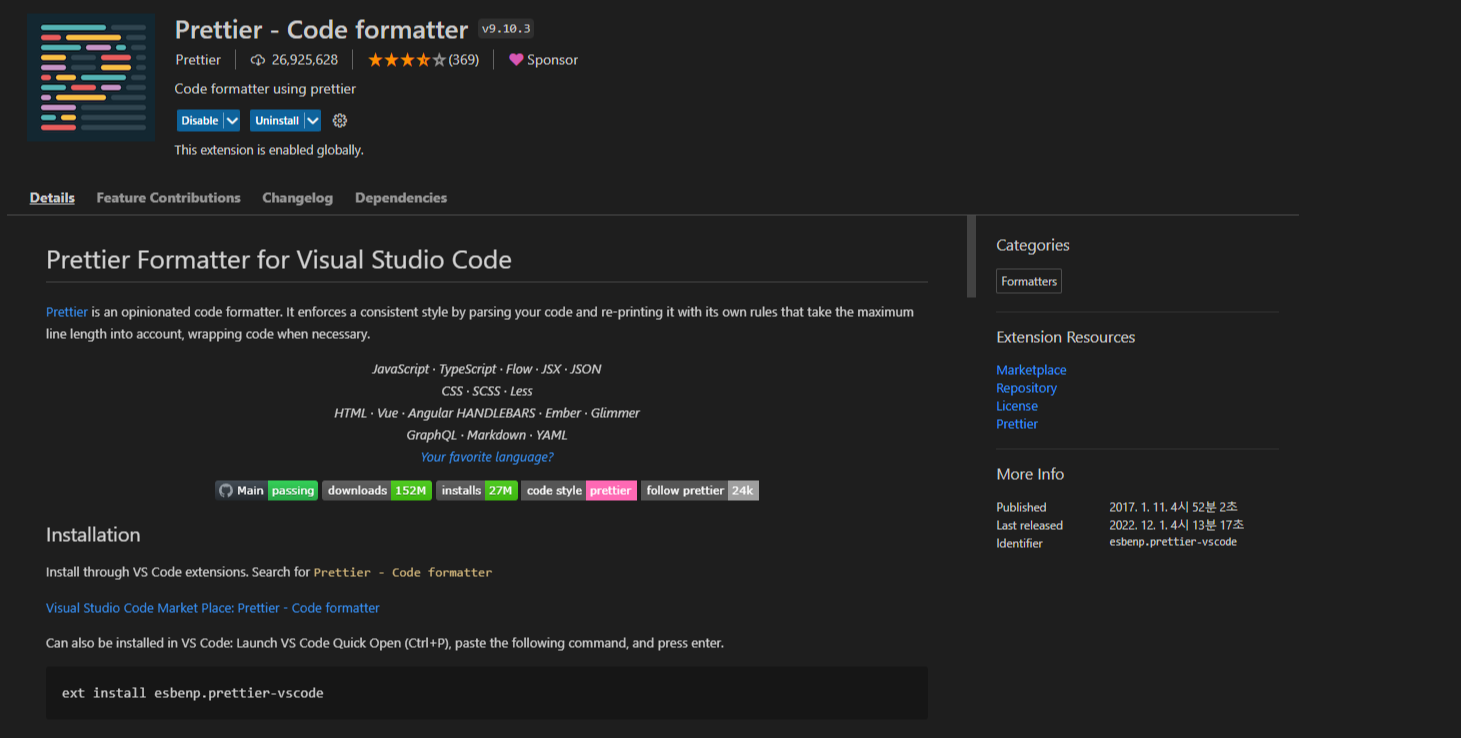Click Prettier Formatter for Visual Studio Code heading
The height and width of the screenshot is (738, 1461).
[279, 260]
